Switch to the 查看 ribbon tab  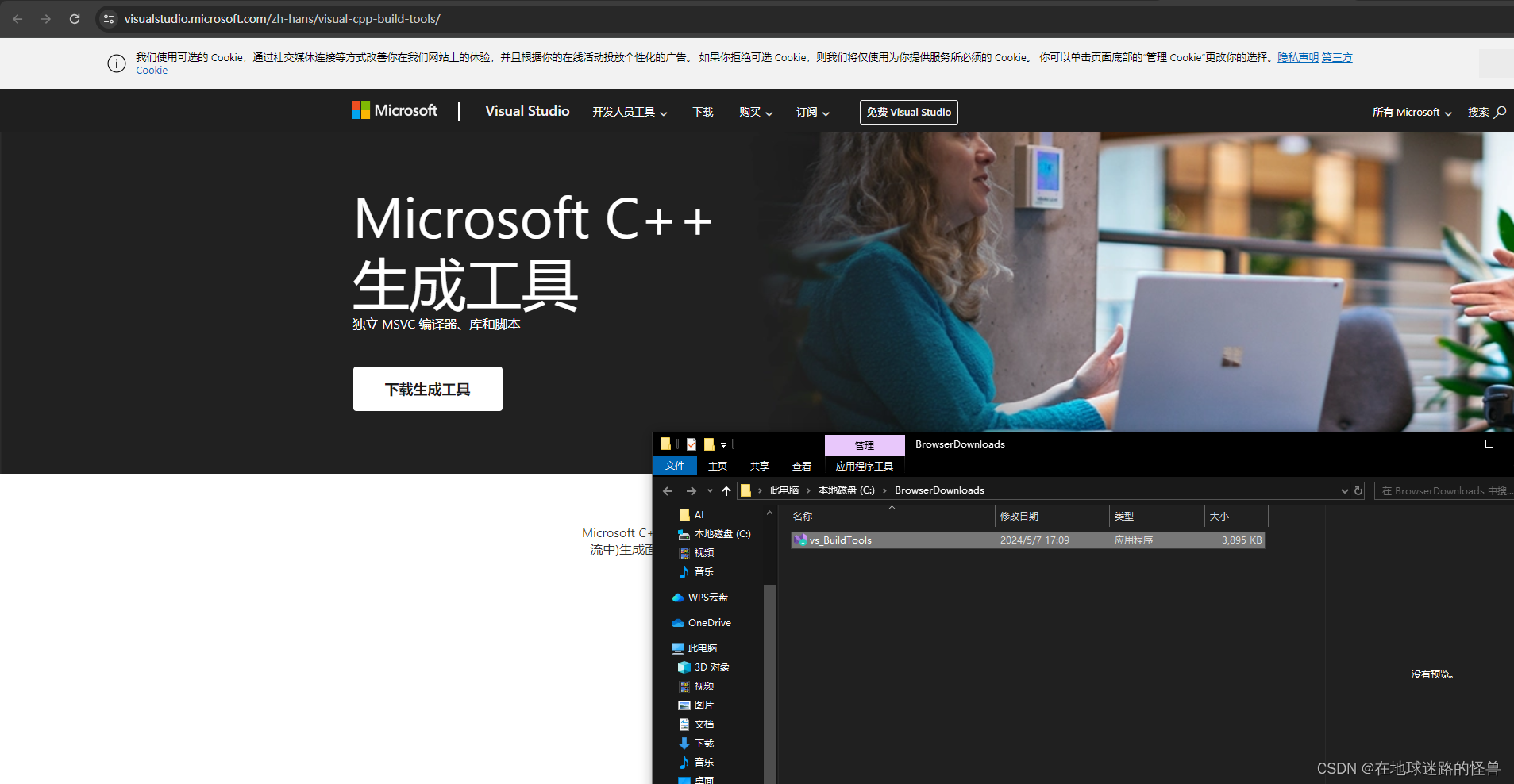[x=802, y=466]
